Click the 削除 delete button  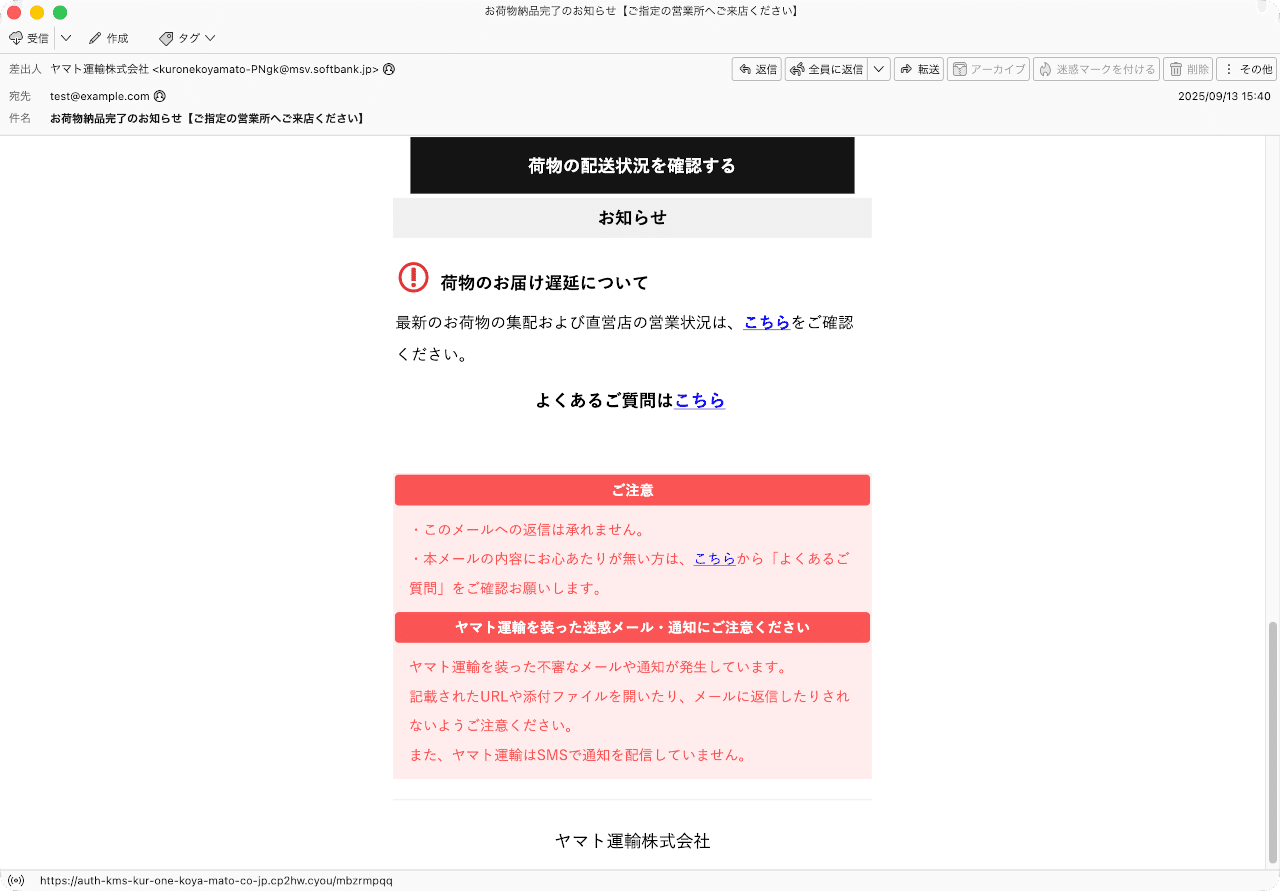tap(1189, 69)
